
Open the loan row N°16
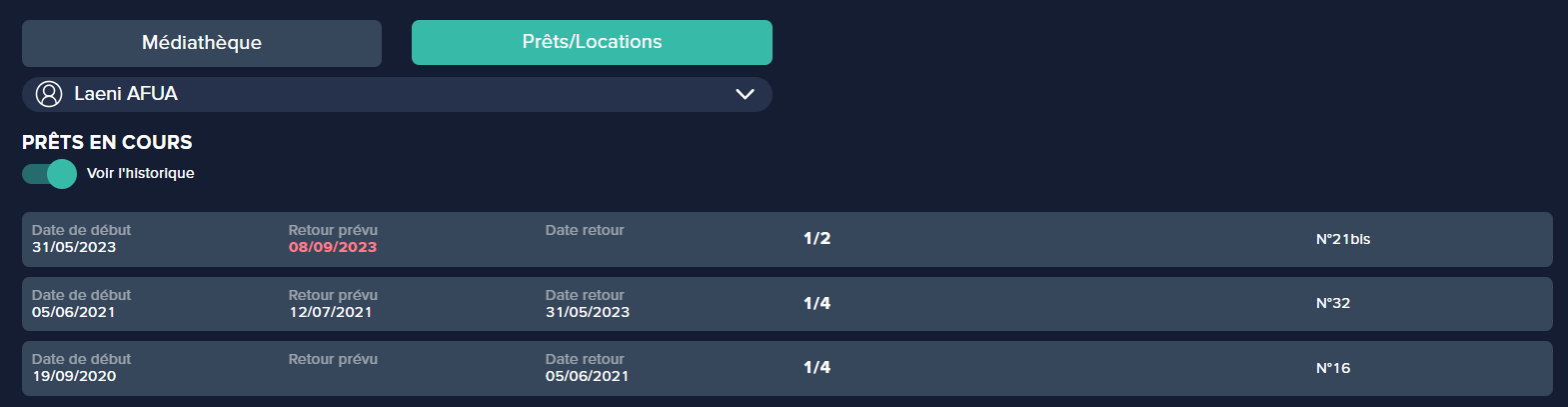pyautogui.click(x=787, y=368)
